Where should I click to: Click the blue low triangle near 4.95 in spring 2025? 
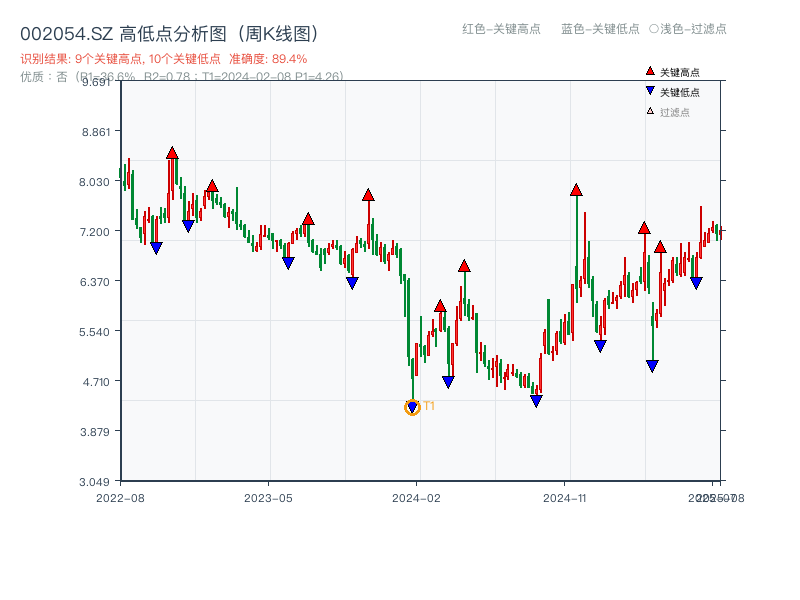(652, 366)
